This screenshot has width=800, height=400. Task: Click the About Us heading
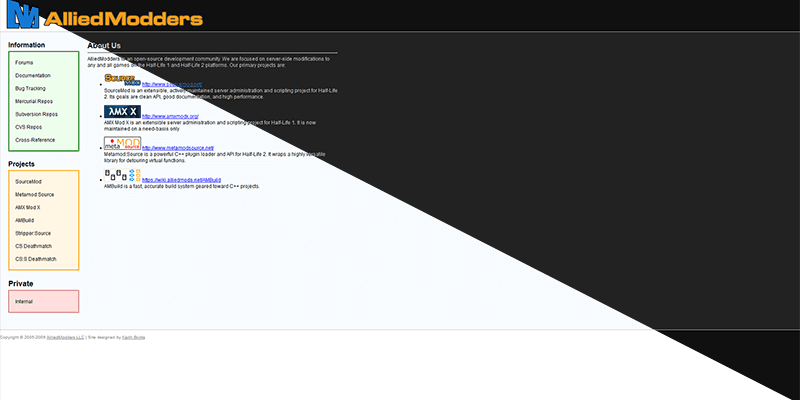[104, 45]
